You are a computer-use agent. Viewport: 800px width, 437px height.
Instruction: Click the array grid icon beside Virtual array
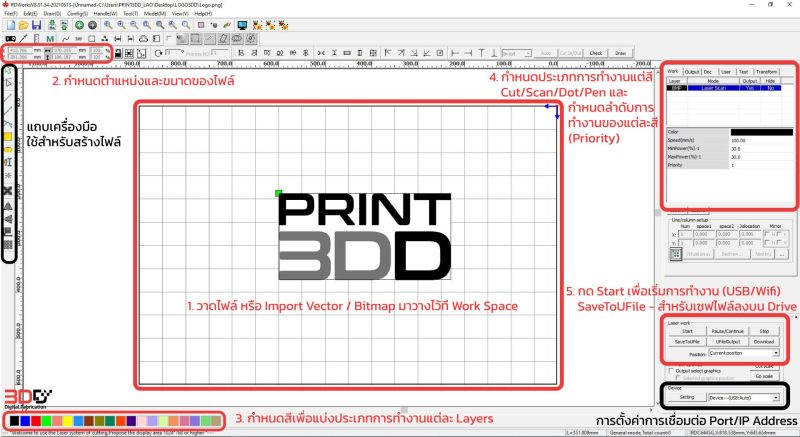tap(676, 254)
